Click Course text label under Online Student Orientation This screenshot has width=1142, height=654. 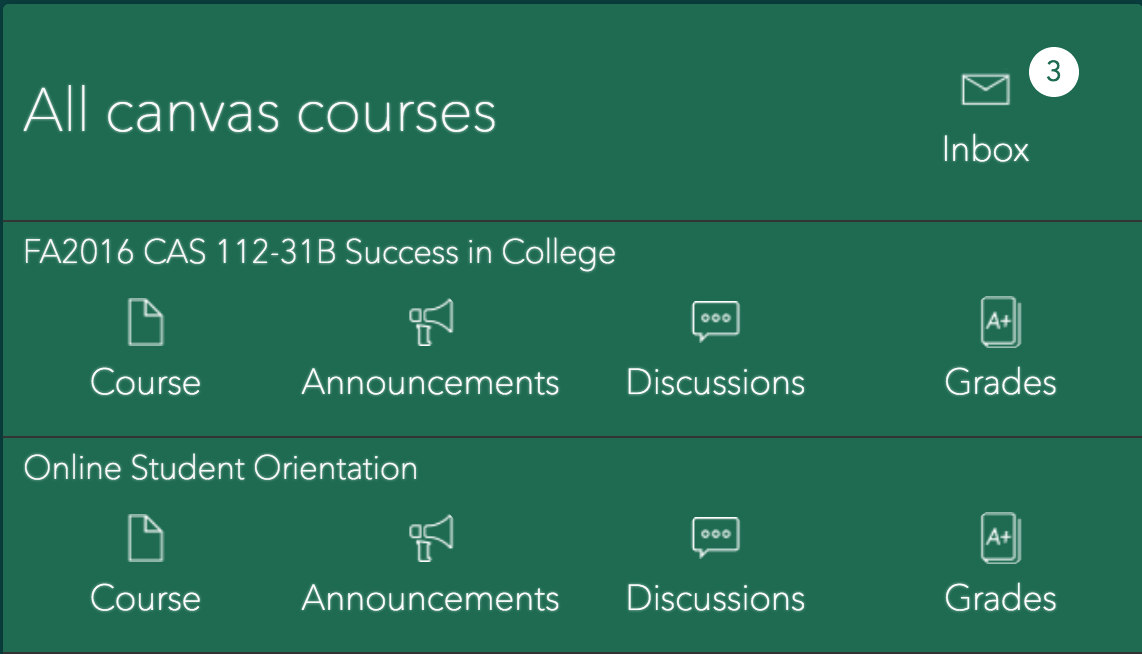(x=145, y=598)
